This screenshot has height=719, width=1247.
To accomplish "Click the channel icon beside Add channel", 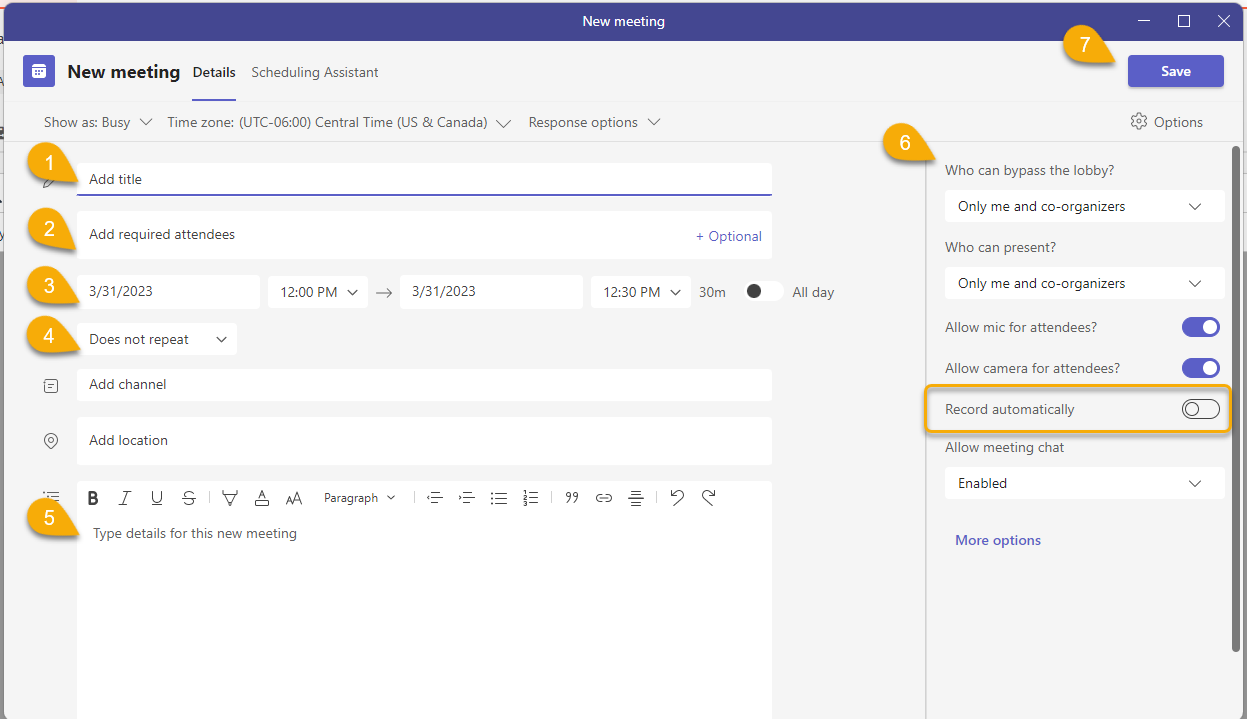I will (x=51, y=385).
